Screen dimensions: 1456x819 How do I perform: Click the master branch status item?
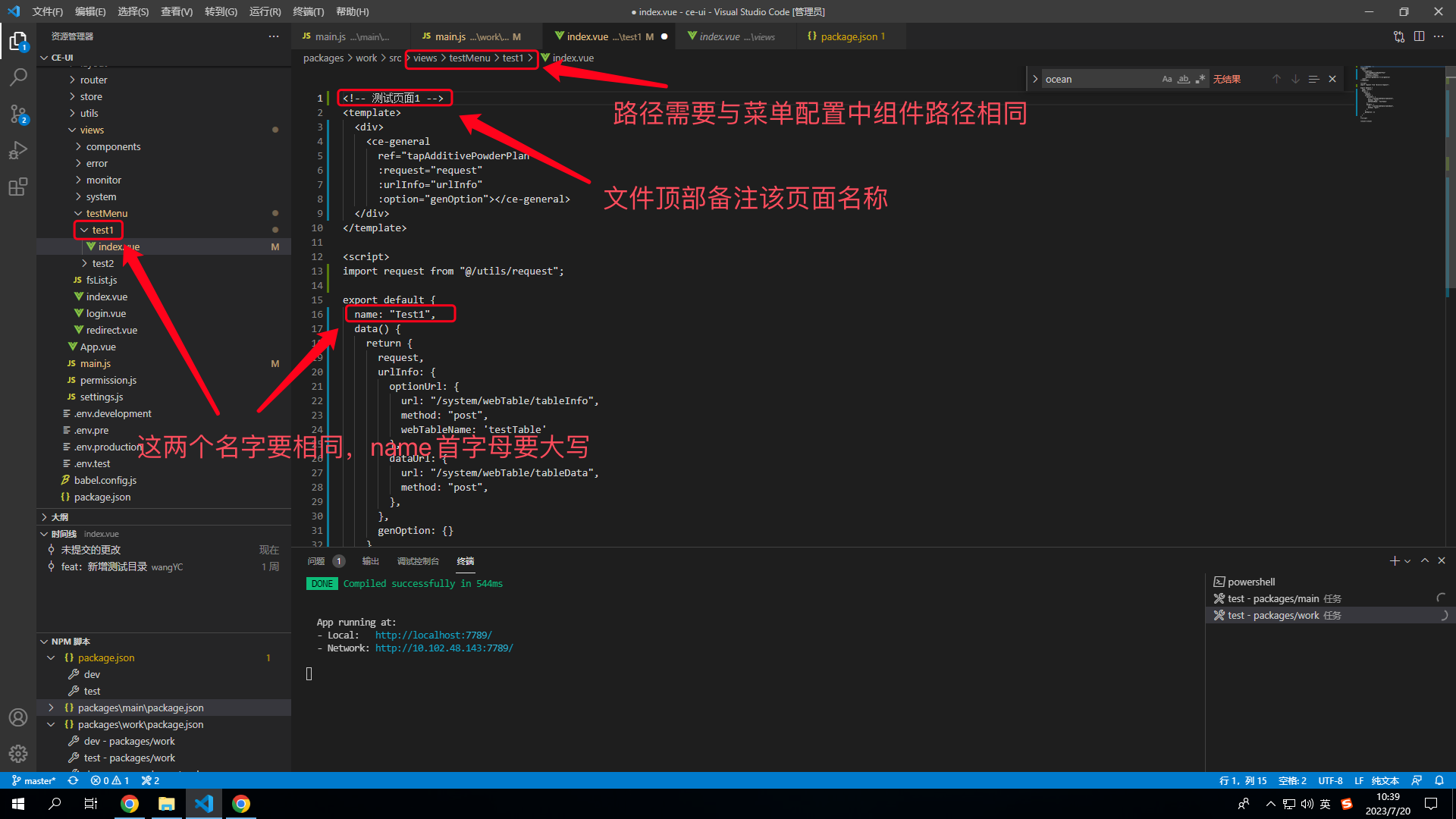[34, 780]
